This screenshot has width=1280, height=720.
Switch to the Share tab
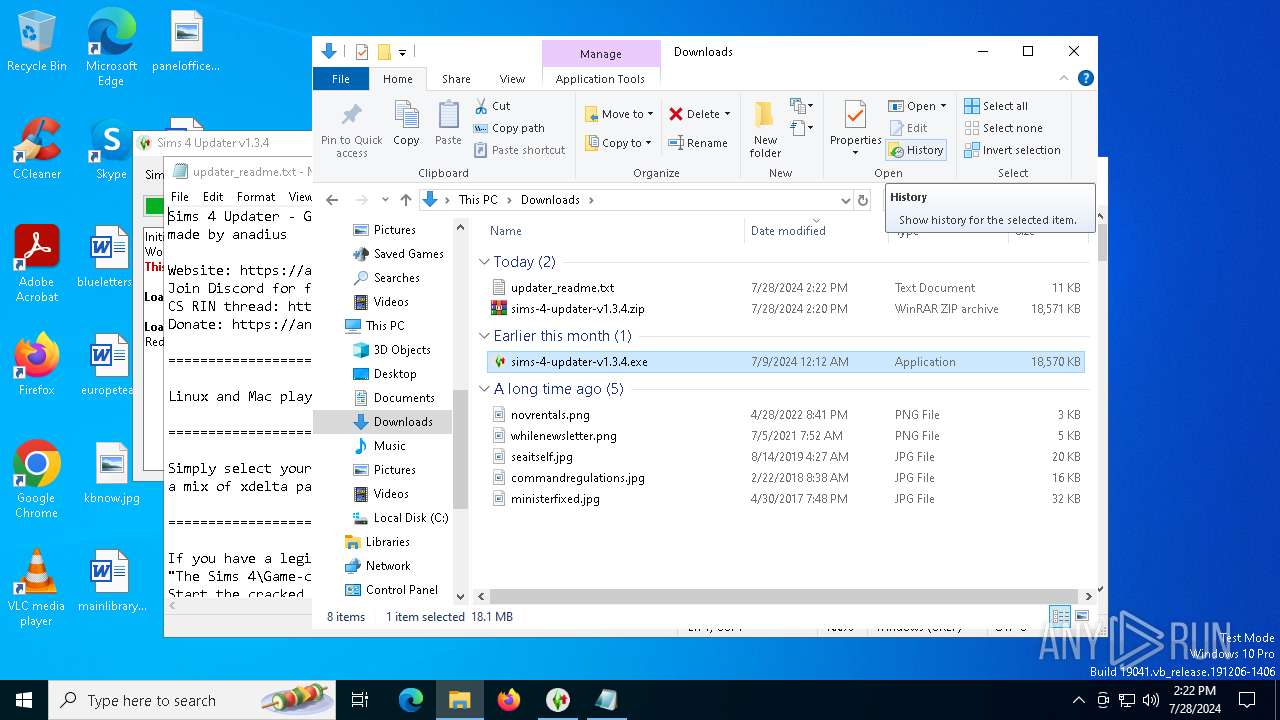(456, 79)
